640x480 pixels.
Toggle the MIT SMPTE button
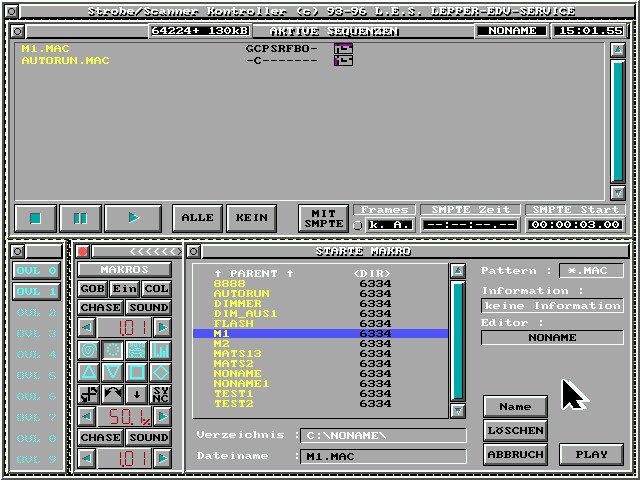pyautogui.click(x=323, y=218)
